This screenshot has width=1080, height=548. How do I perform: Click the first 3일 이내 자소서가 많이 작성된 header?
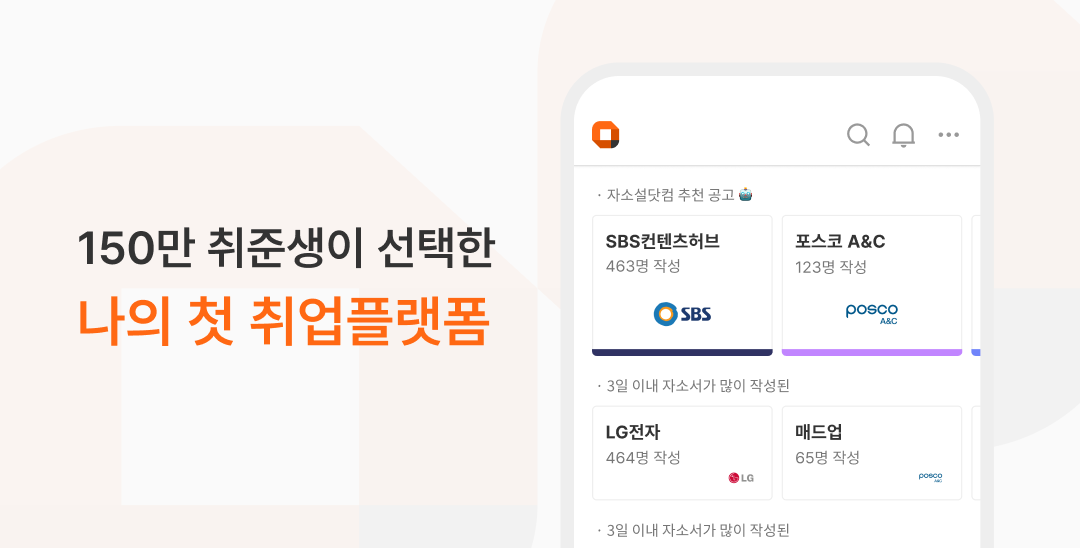click(x=693, y=386)
